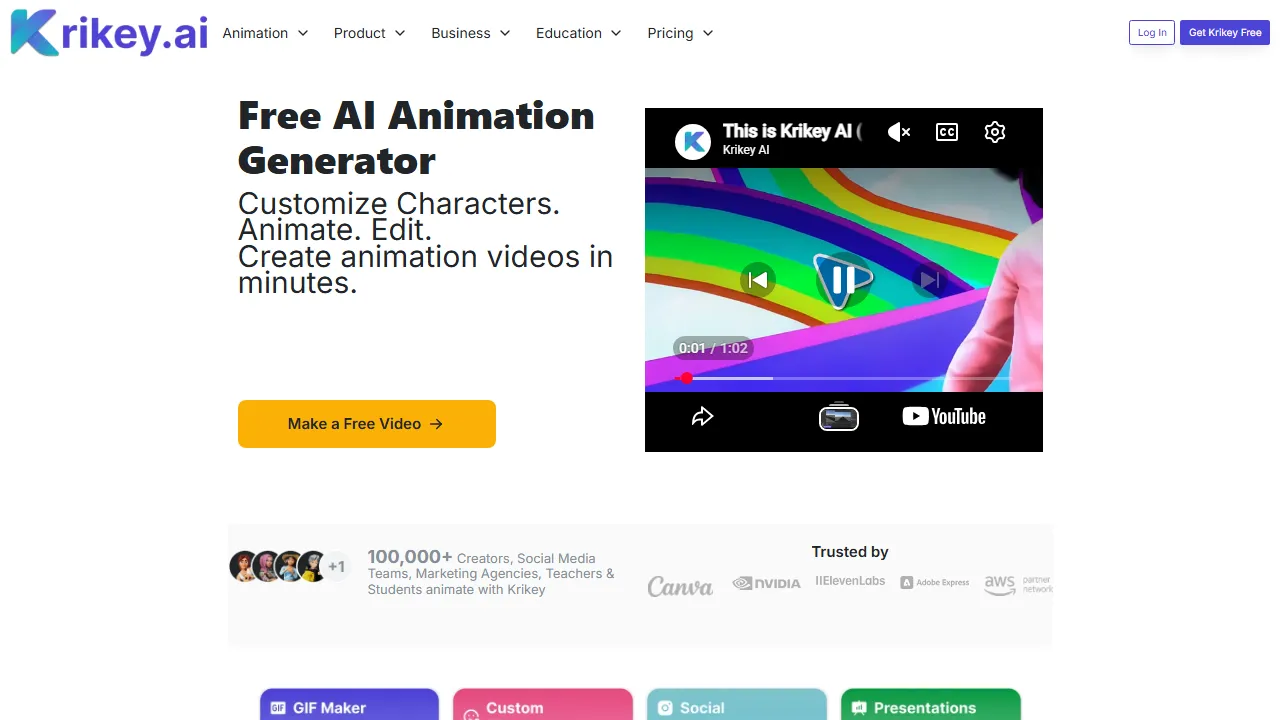
Task: Pause the video playback
Action: click(x=843, y=280)
